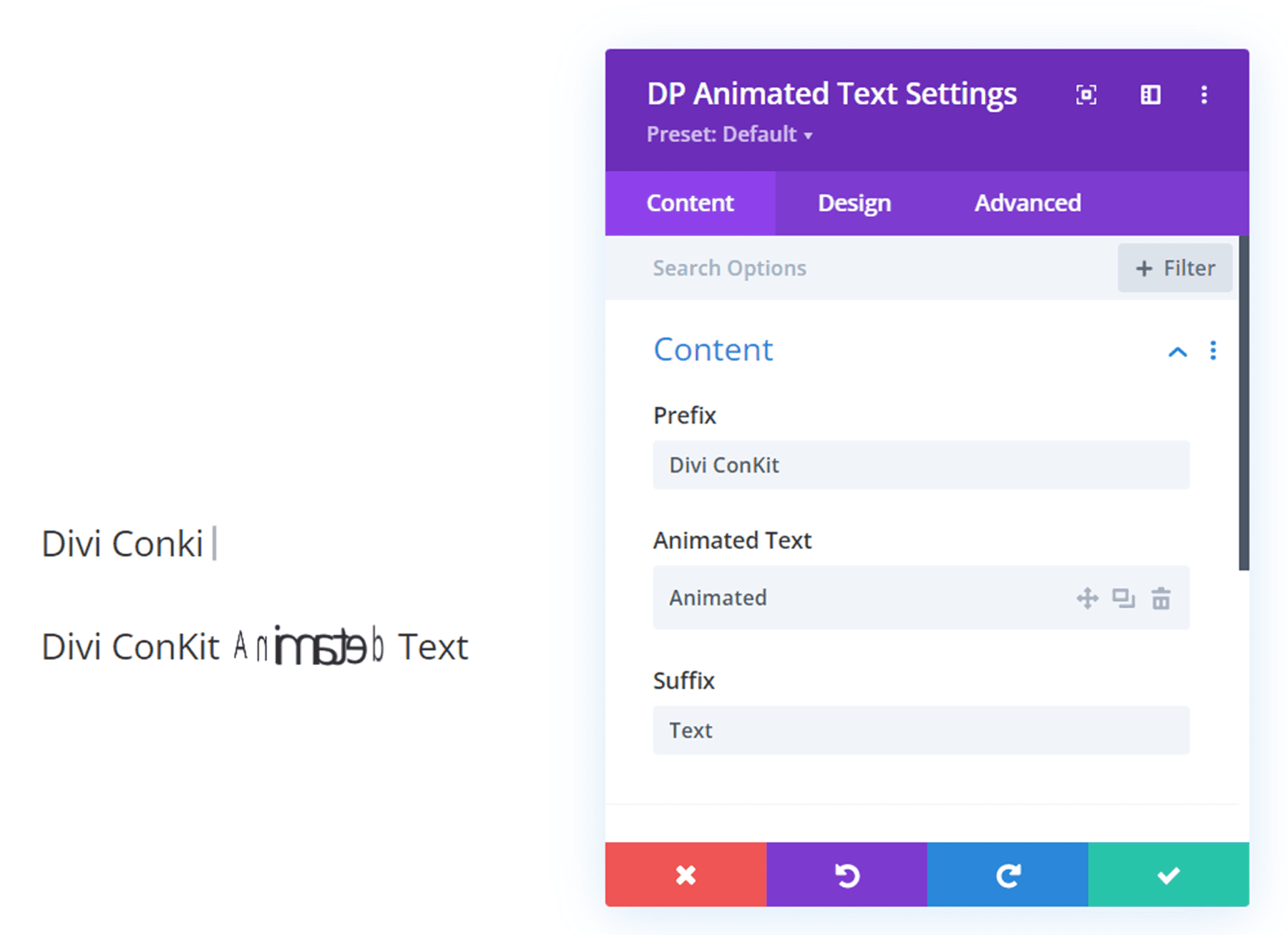Switch to the Design tab
Image resolution: width=1288 pixels, height=935 pixels.
[854, 203]
